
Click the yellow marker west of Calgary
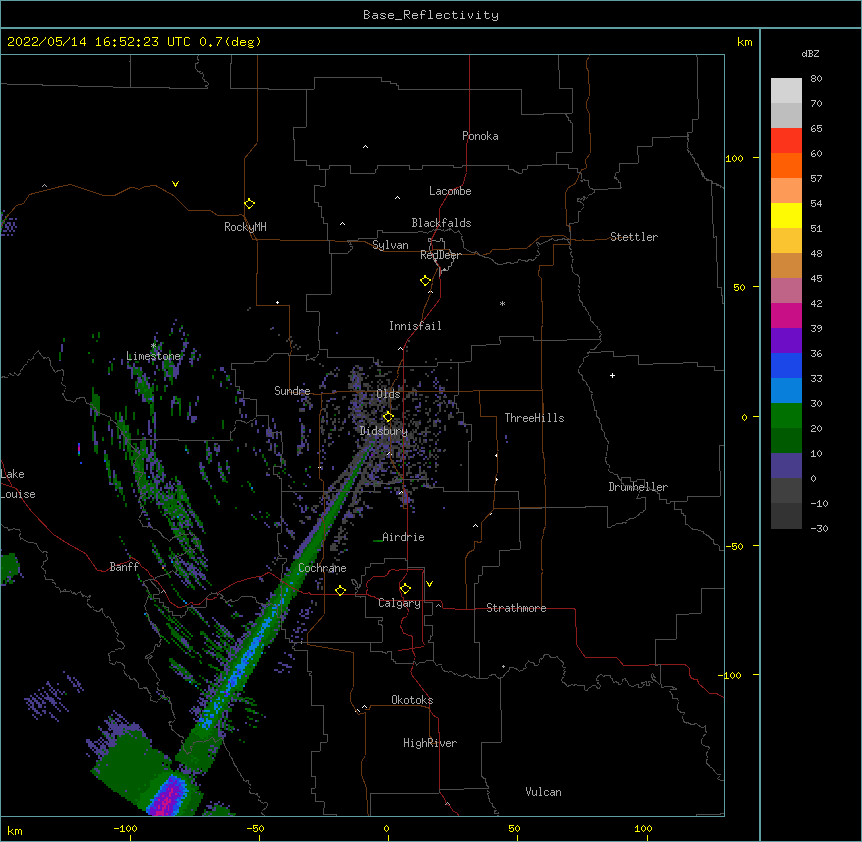(x=340, y=591)
